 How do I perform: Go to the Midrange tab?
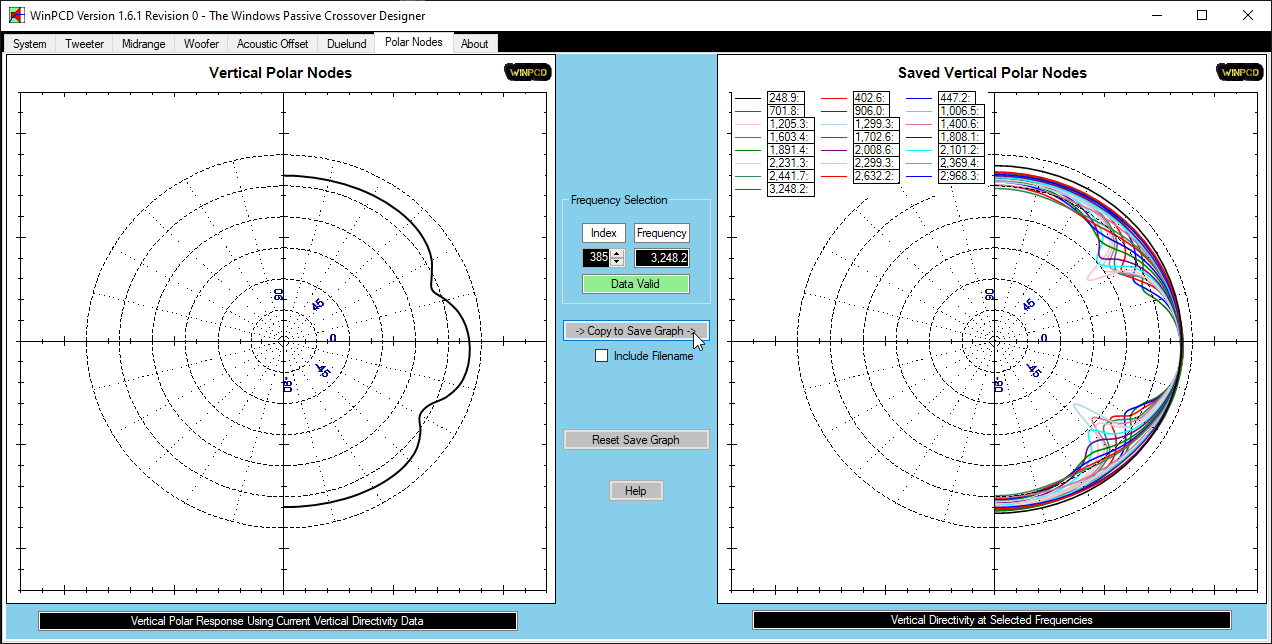pyautogui.click(x=144, y=44)
